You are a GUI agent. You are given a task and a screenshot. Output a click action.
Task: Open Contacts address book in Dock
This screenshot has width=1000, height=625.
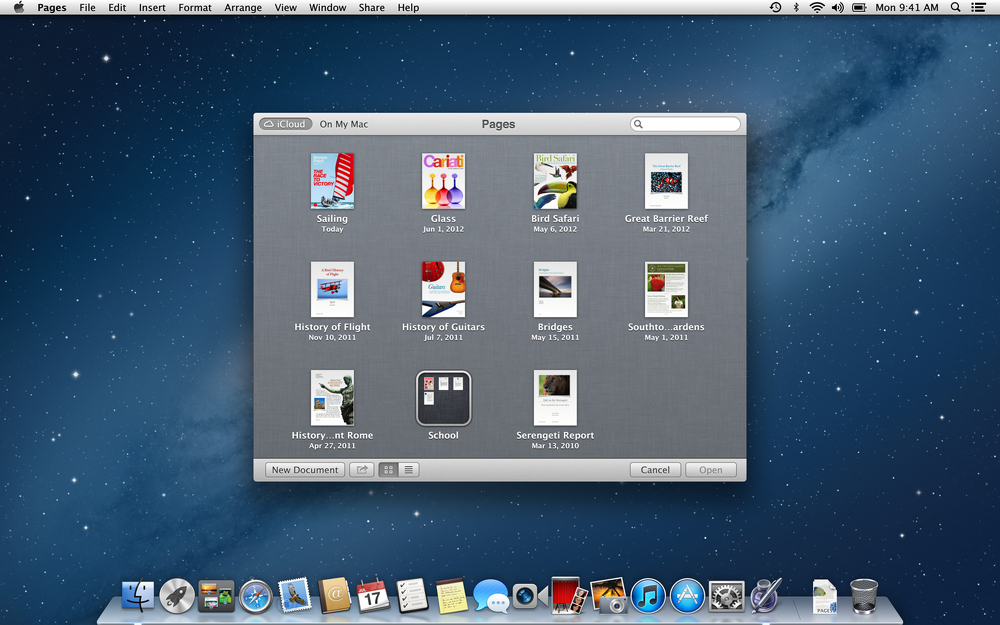tap(334, 596)
